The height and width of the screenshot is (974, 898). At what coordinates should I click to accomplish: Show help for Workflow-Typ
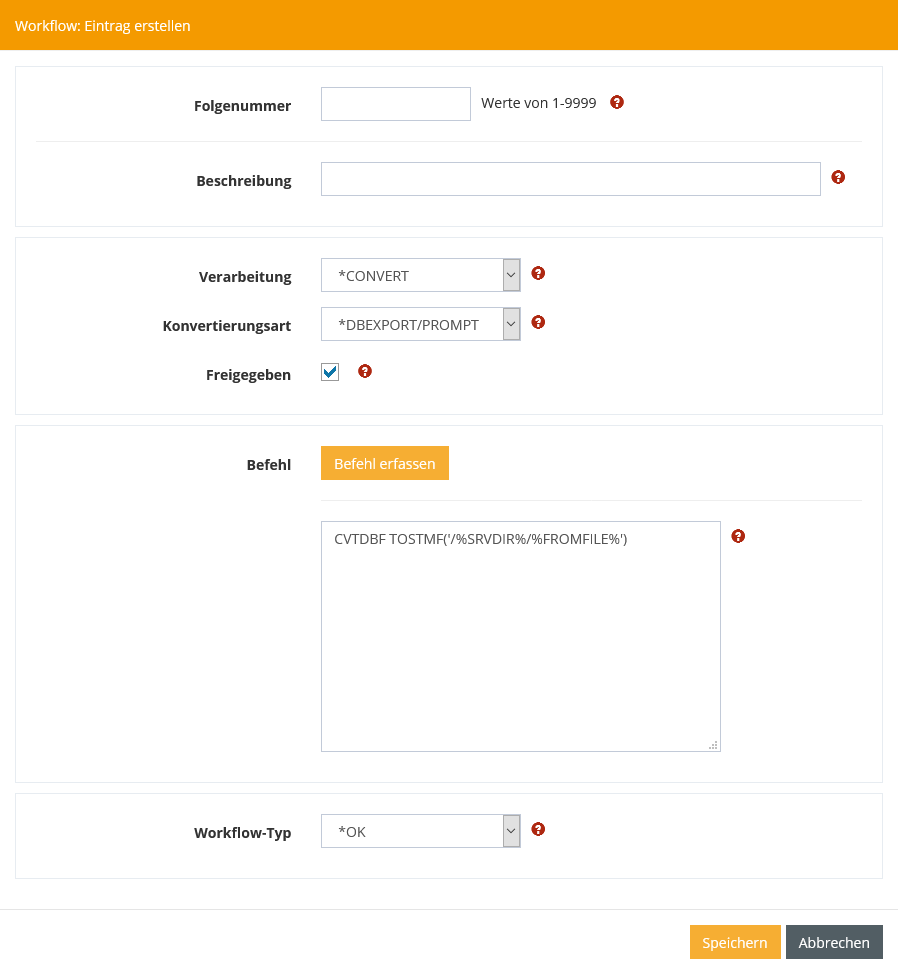tap(538, 829)
